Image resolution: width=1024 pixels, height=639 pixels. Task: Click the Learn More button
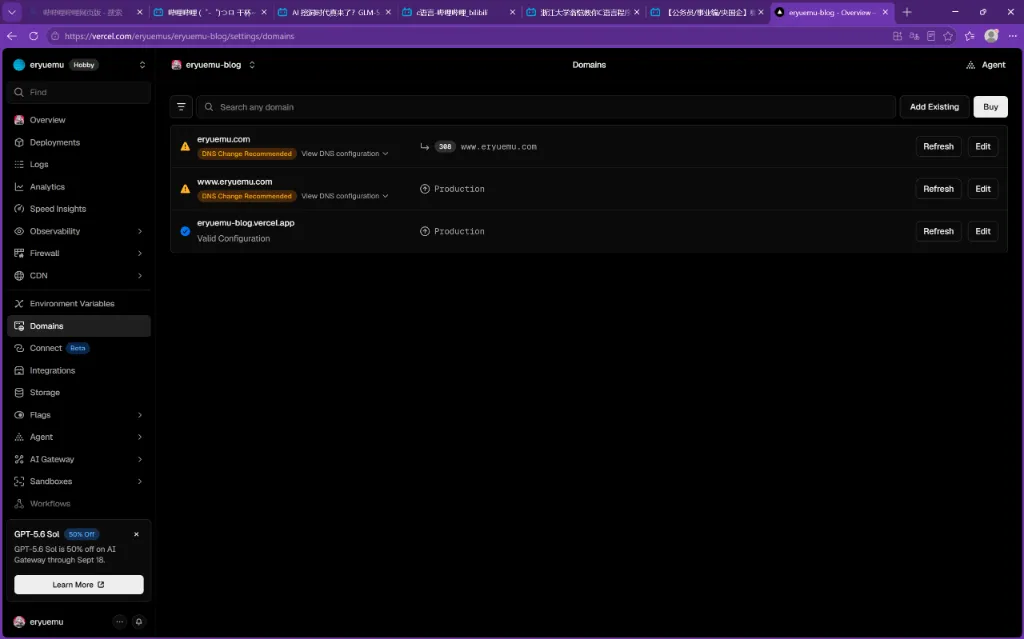[x=79, y=585]
